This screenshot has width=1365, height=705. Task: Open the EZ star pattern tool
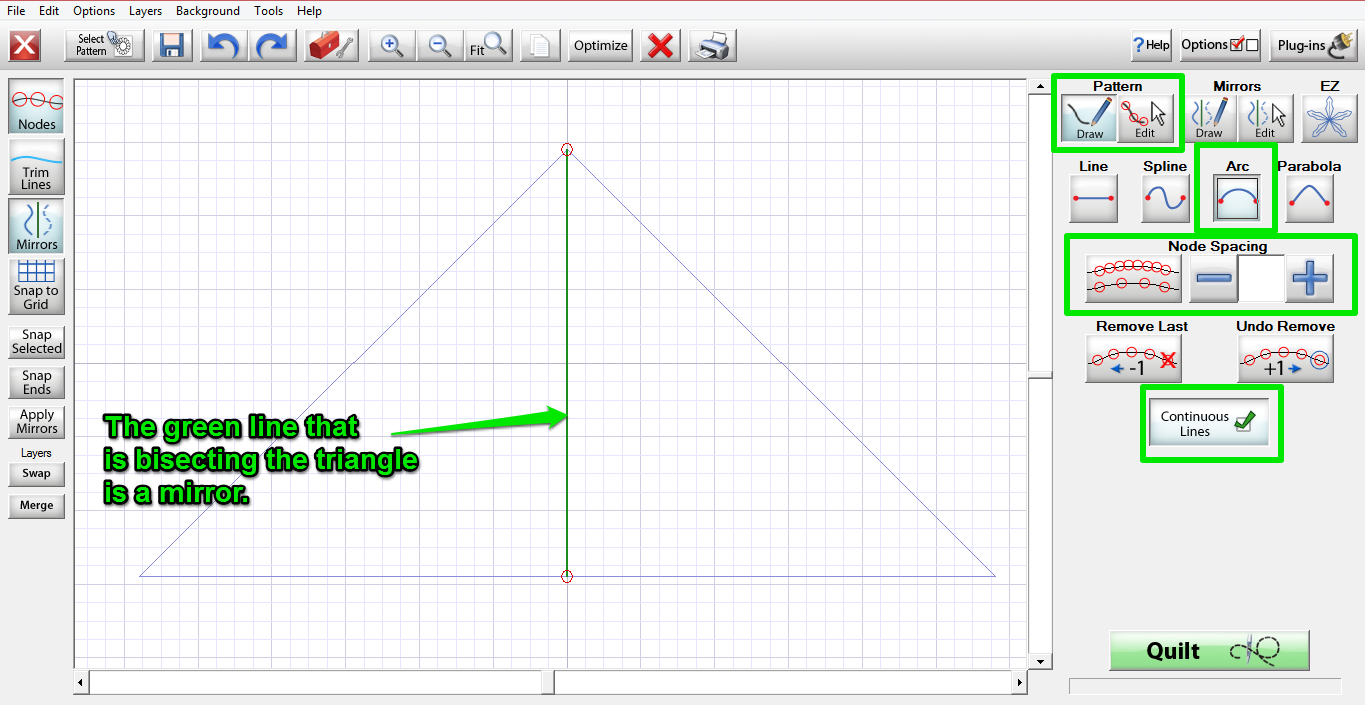pyautogui.click(x=1329, y=119)
